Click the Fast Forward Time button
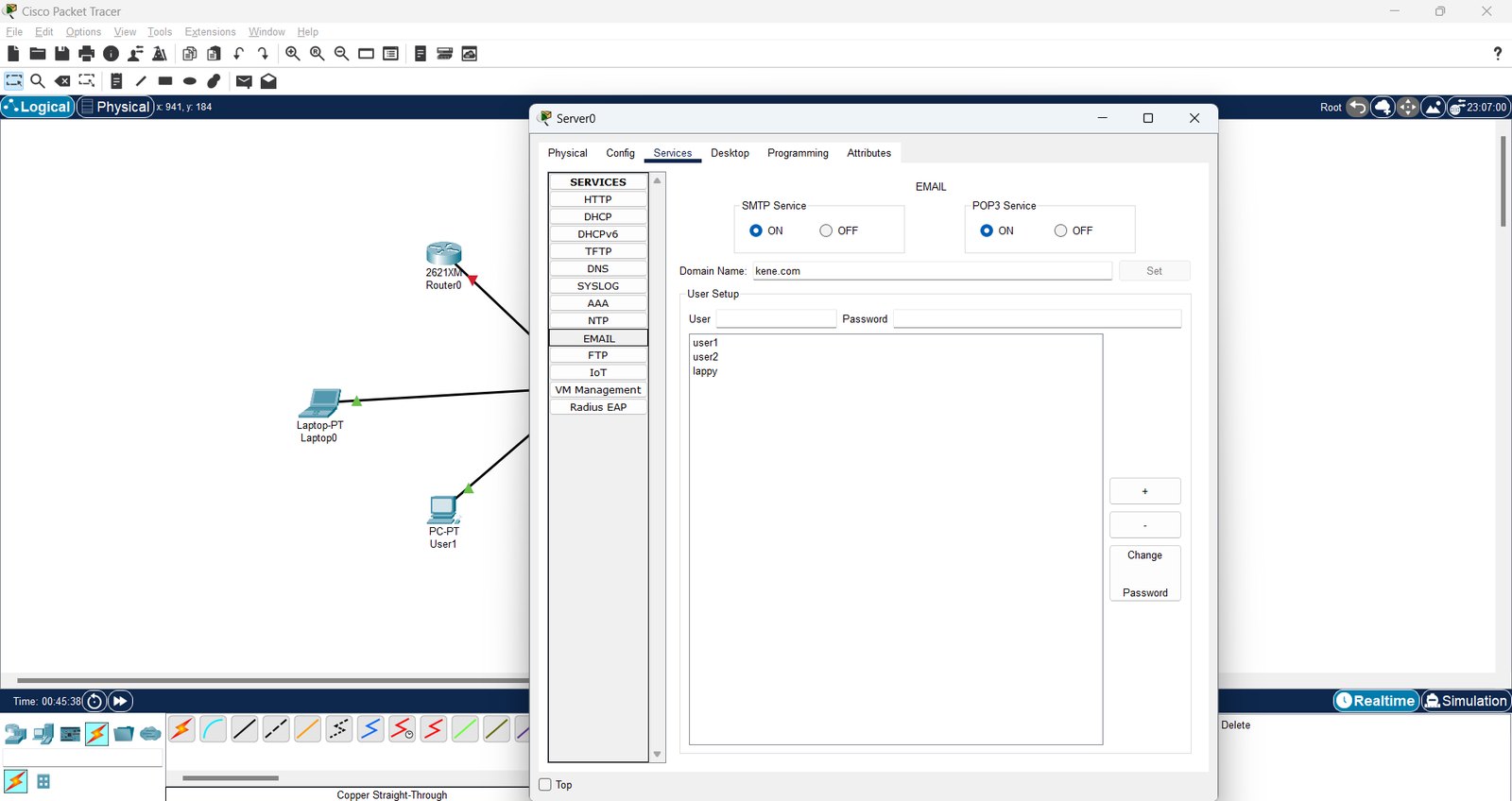The height and width of the screenshot is (801, 1512). [120, 701]
